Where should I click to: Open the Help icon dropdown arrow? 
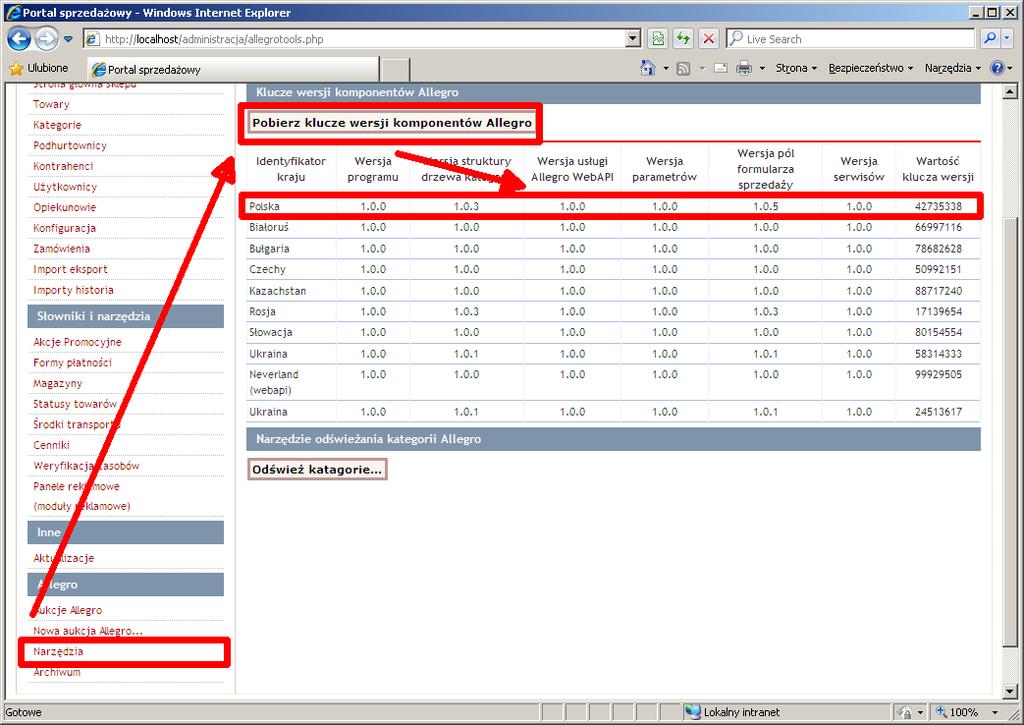coord(1010,68)
